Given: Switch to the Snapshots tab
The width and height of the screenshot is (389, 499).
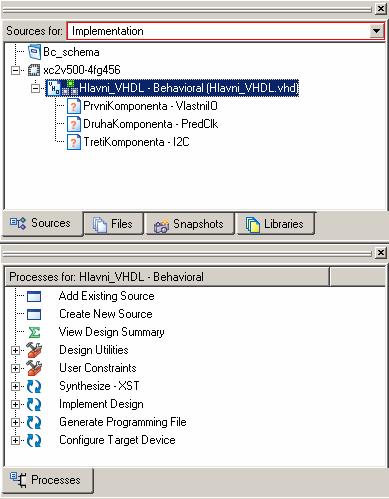Looking at the screenshot, I should [x=190, y=224].
